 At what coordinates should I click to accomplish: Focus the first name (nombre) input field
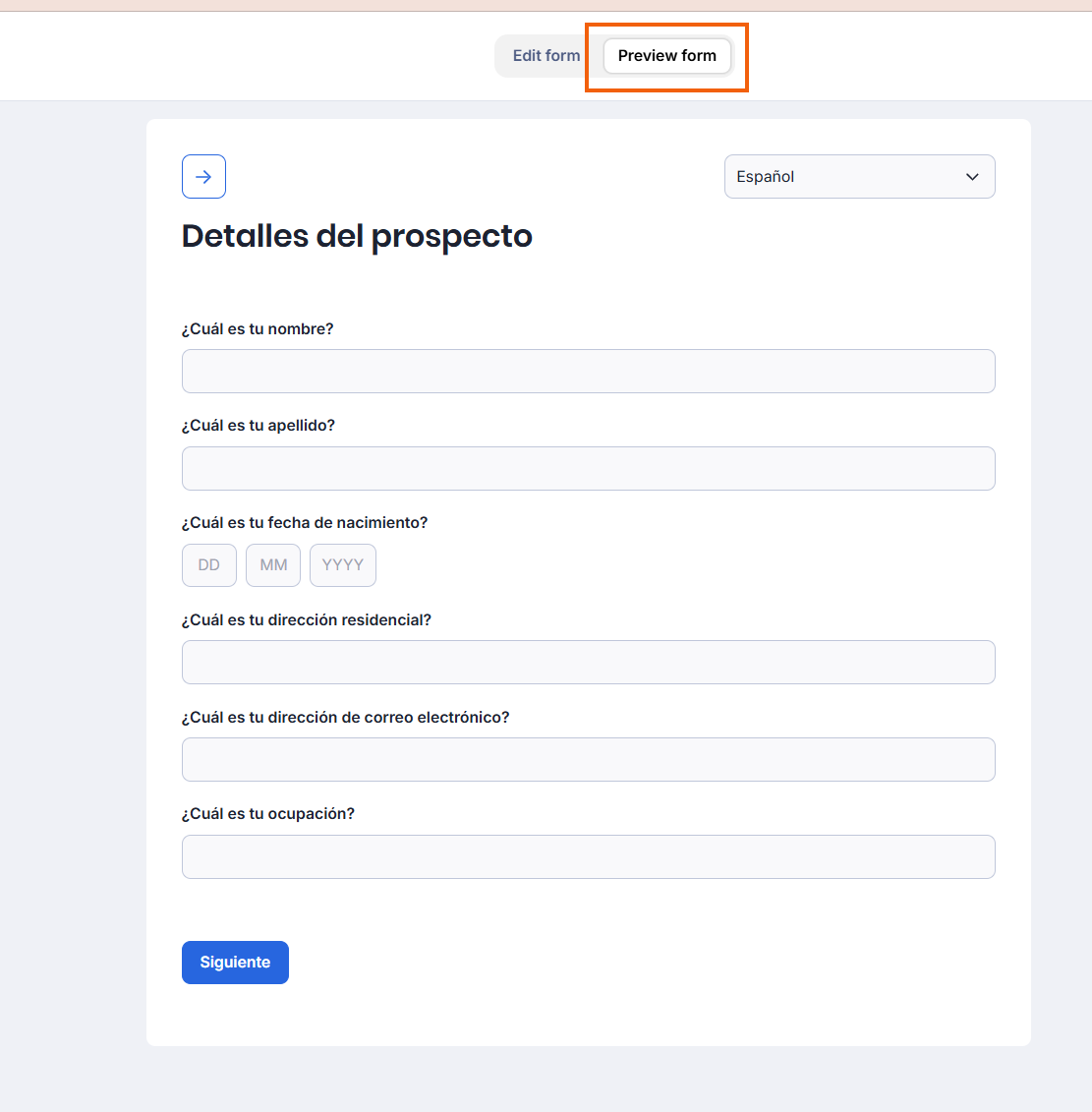coord(588,372)
